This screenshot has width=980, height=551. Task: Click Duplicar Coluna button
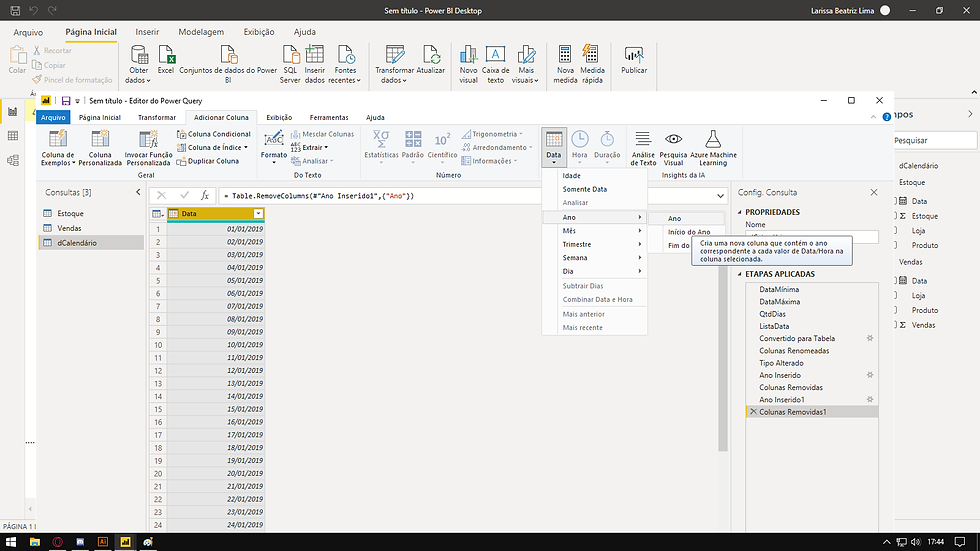[208, 161]
